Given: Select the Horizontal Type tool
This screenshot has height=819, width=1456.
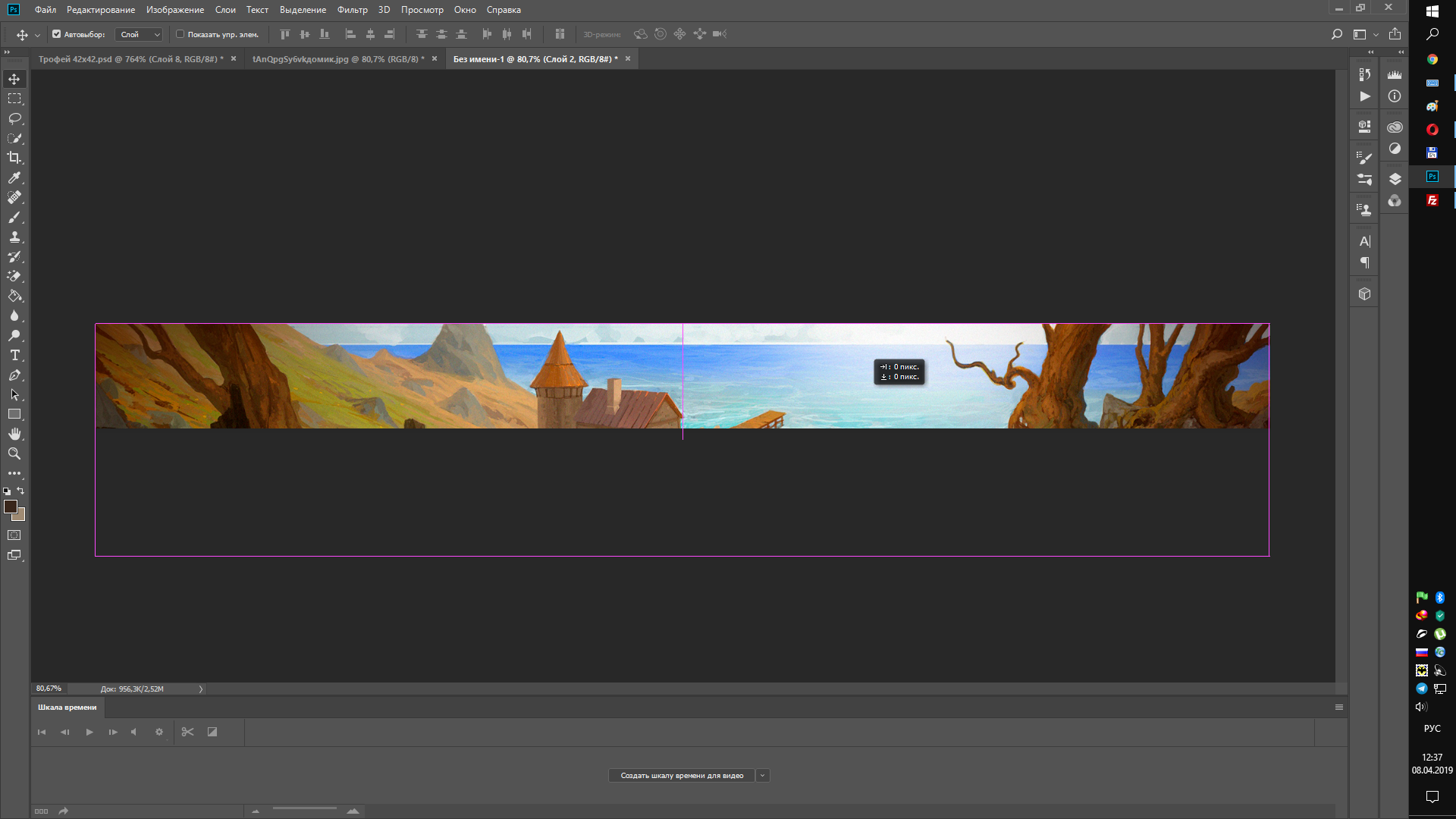Looking at the screenshot, I should [x=14, y=355].
